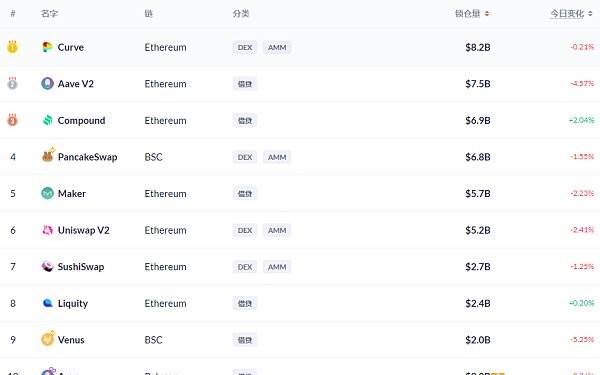Select the AMM tag in SushiSwap row
Image resolution: width=600 pixels, height=375 pixels.
[x=277, y=267]
